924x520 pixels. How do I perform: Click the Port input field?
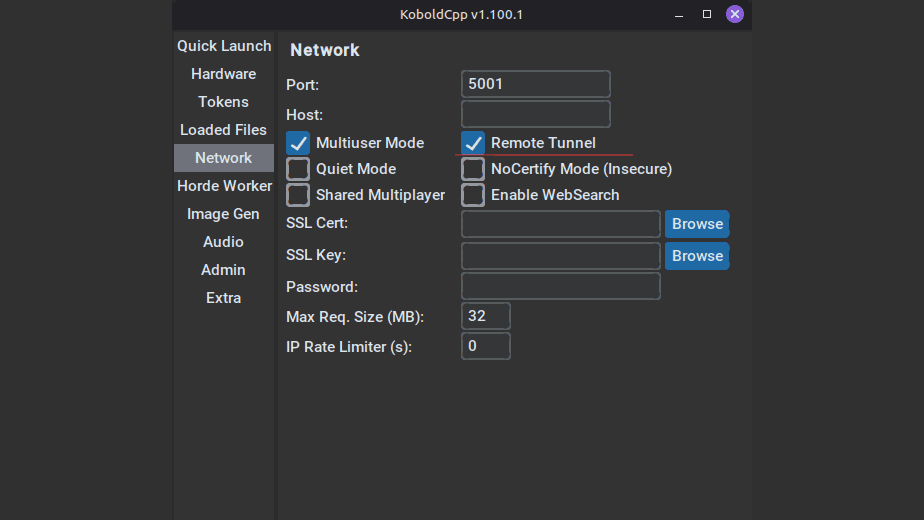pos(535,84)
